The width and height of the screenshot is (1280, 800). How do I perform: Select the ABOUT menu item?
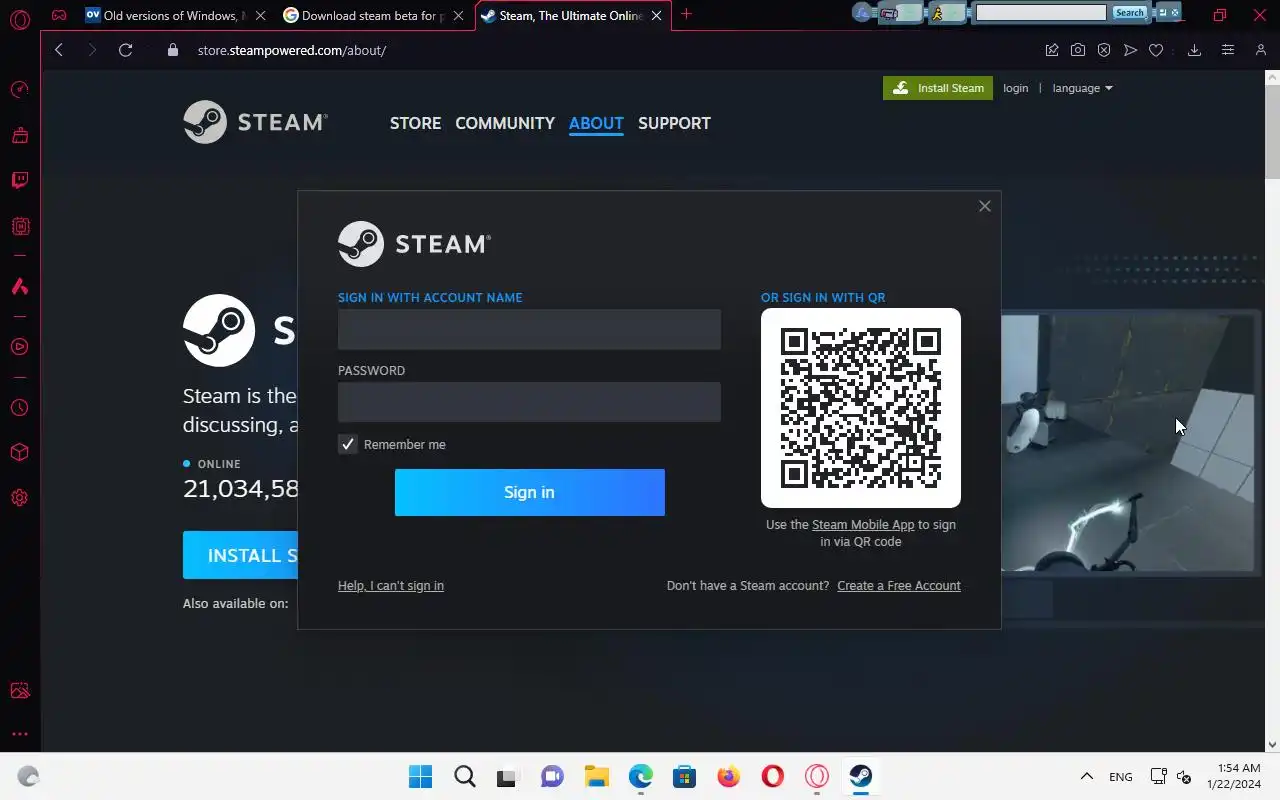point(596,123)
